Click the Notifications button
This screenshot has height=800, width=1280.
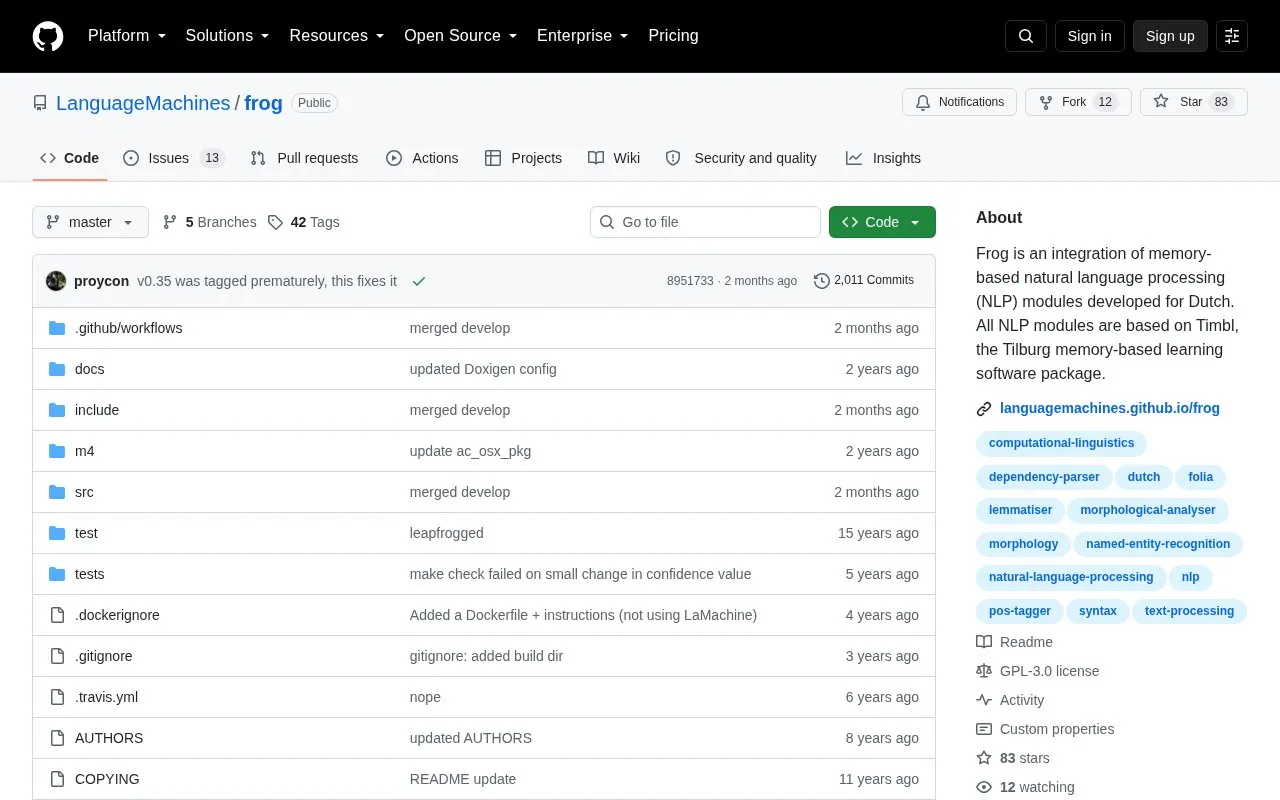pyautogui.click(x=959, y=102)
